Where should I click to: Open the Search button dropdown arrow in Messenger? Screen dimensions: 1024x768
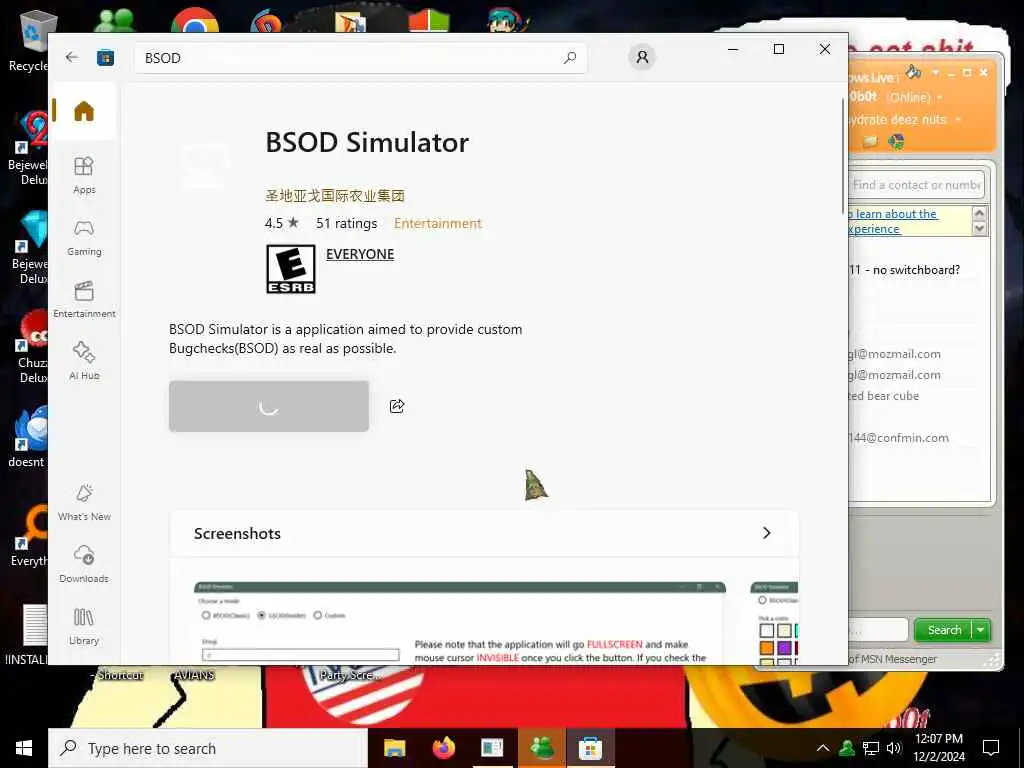981,630
